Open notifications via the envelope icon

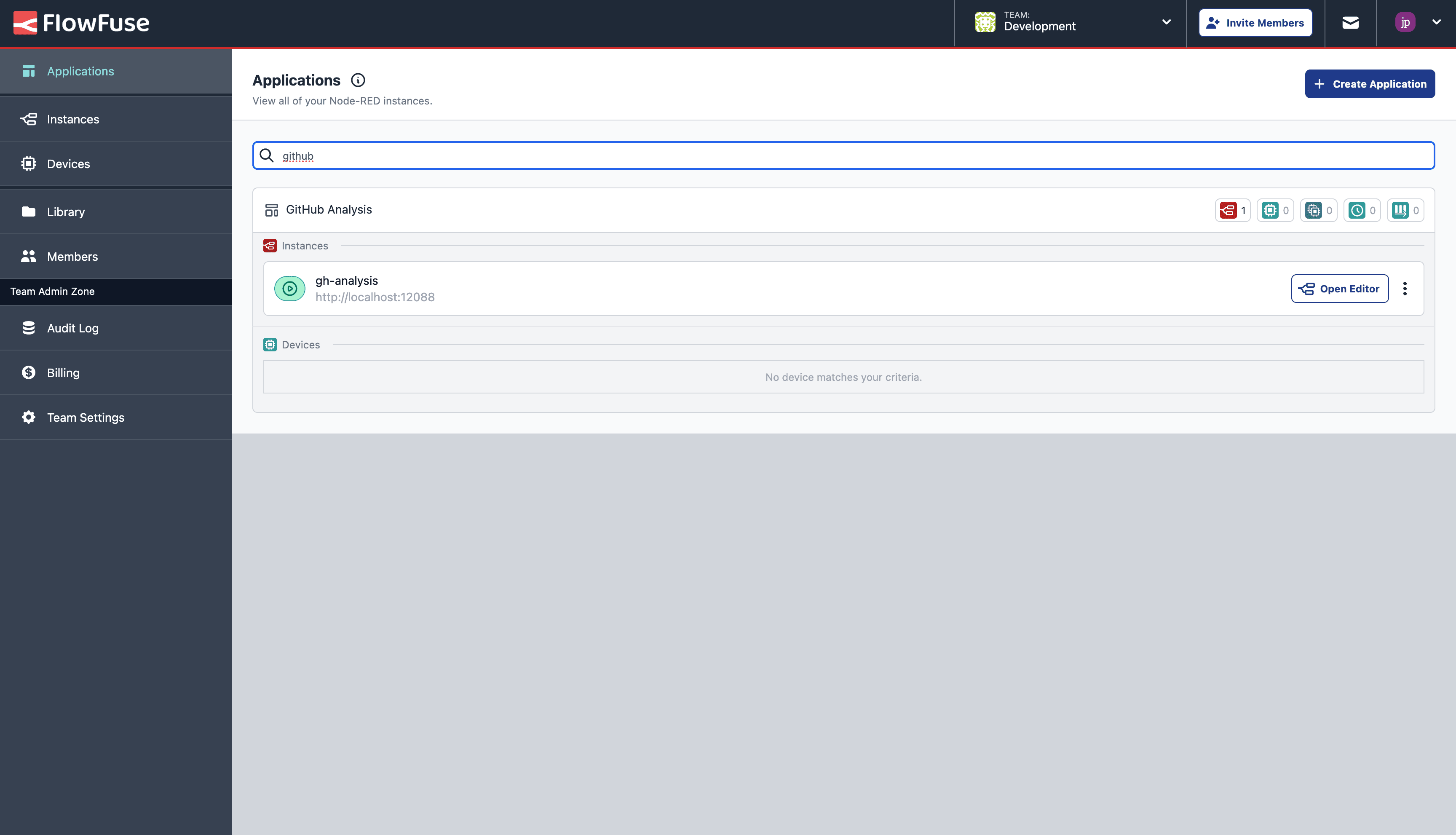click(x=1351, y=23)
